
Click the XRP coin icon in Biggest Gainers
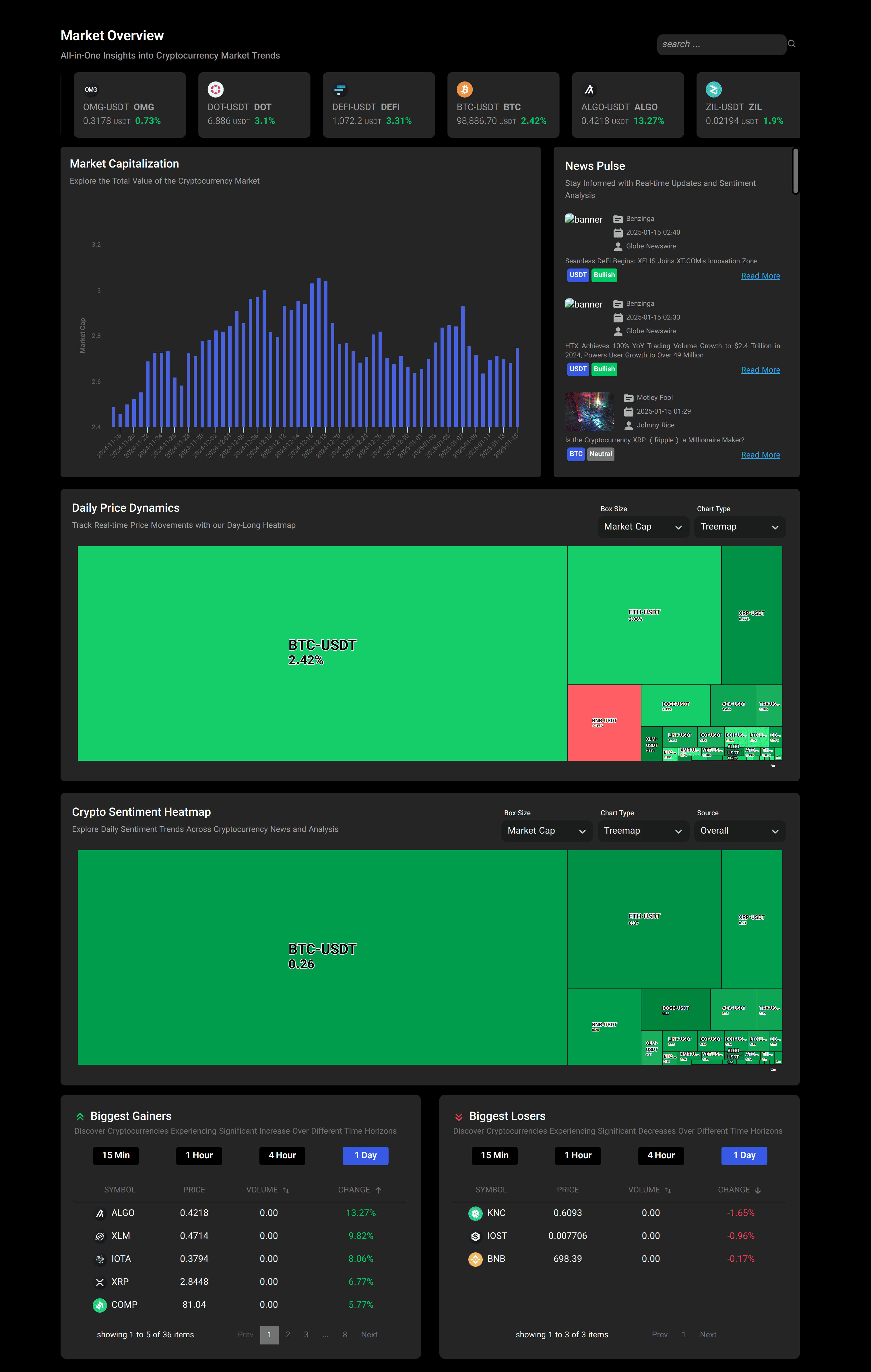click(100, 1281)
